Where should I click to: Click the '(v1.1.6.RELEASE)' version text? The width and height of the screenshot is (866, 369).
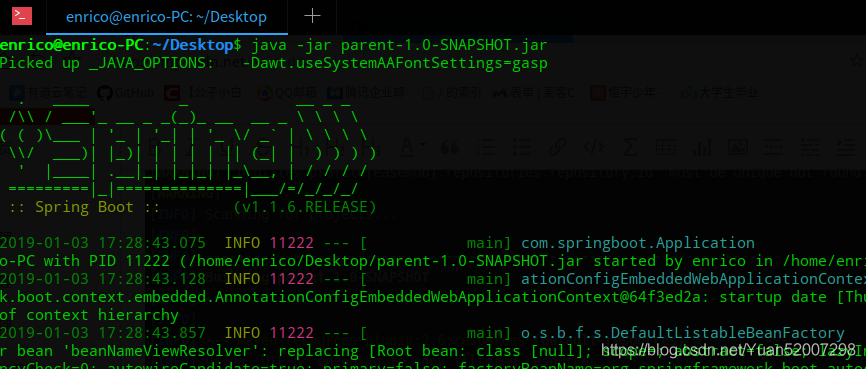coord(305,208)
